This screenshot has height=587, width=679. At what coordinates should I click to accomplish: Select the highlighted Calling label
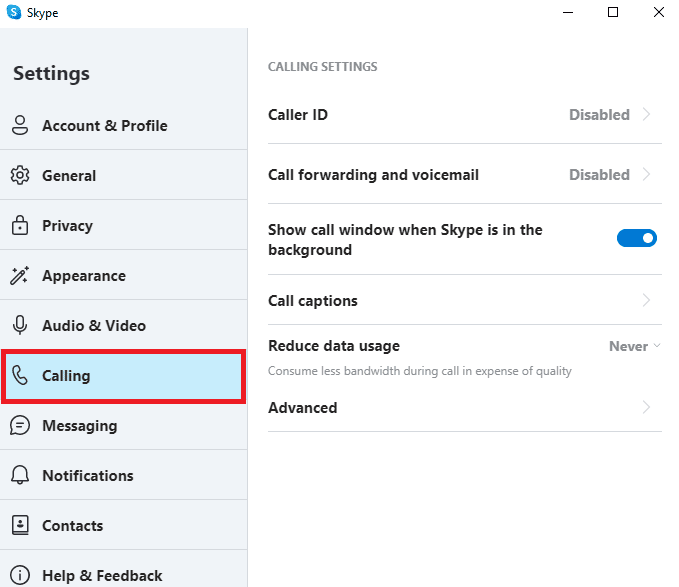pyautogui.click(x=66, y=376)
